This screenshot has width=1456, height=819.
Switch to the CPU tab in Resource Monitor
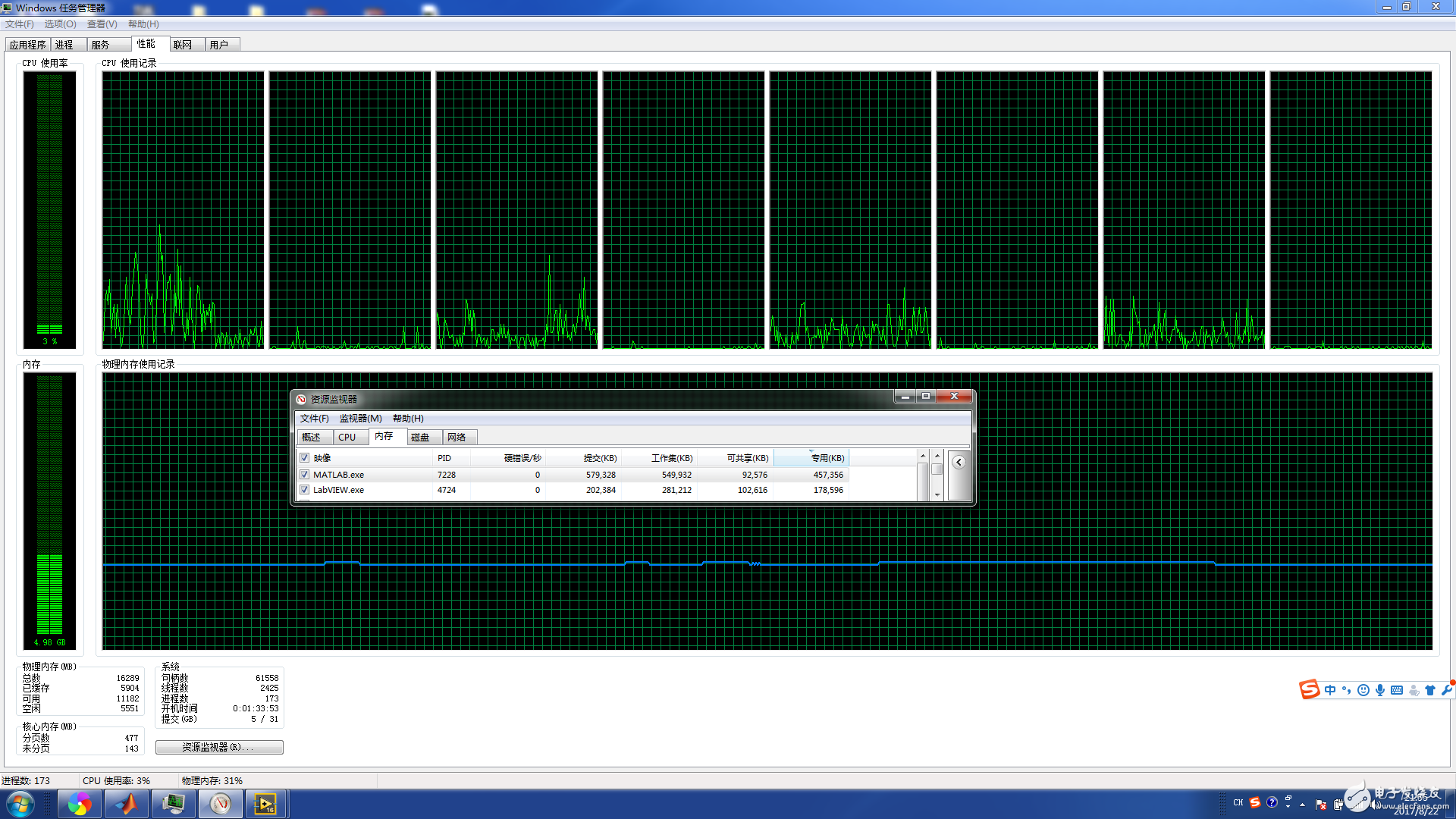click(x=347, y=438)
